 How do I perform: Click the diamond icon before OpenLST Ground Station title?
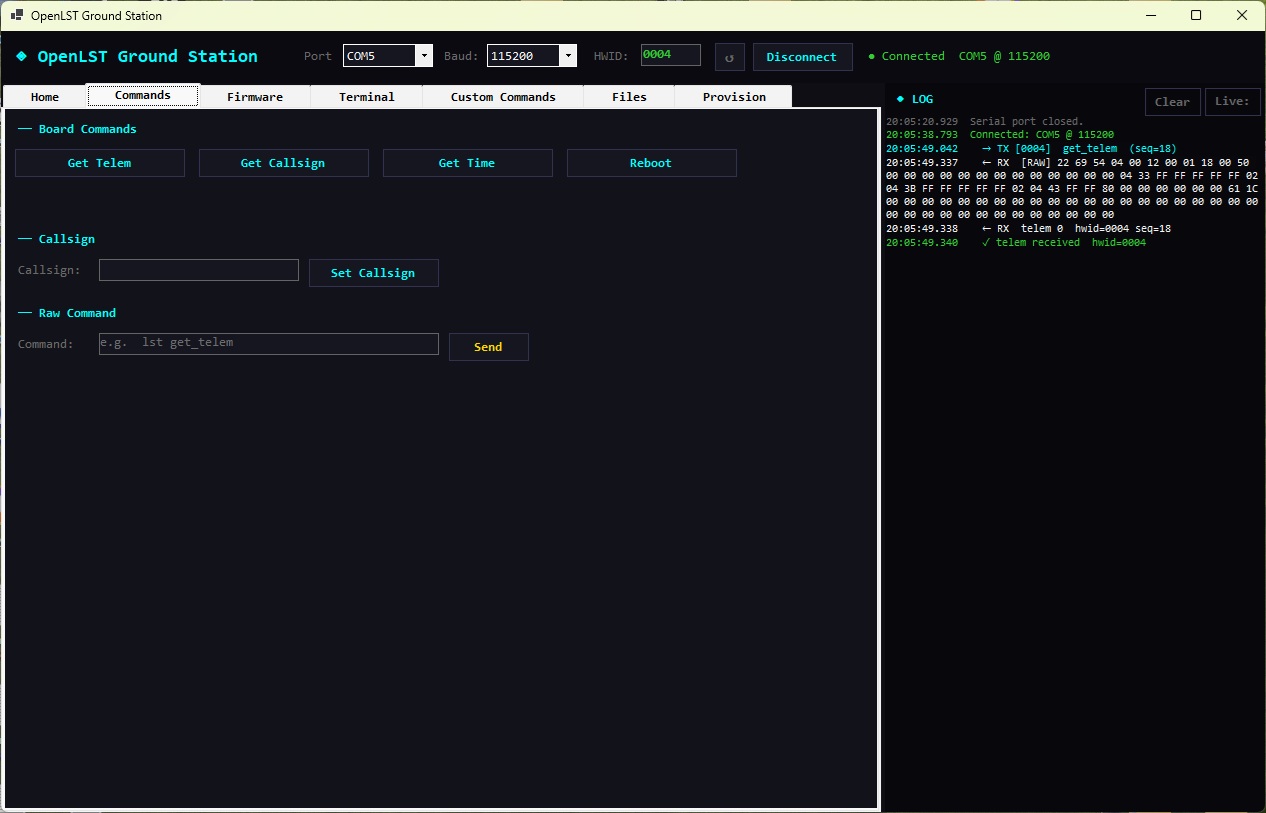[x=21, y=56]
